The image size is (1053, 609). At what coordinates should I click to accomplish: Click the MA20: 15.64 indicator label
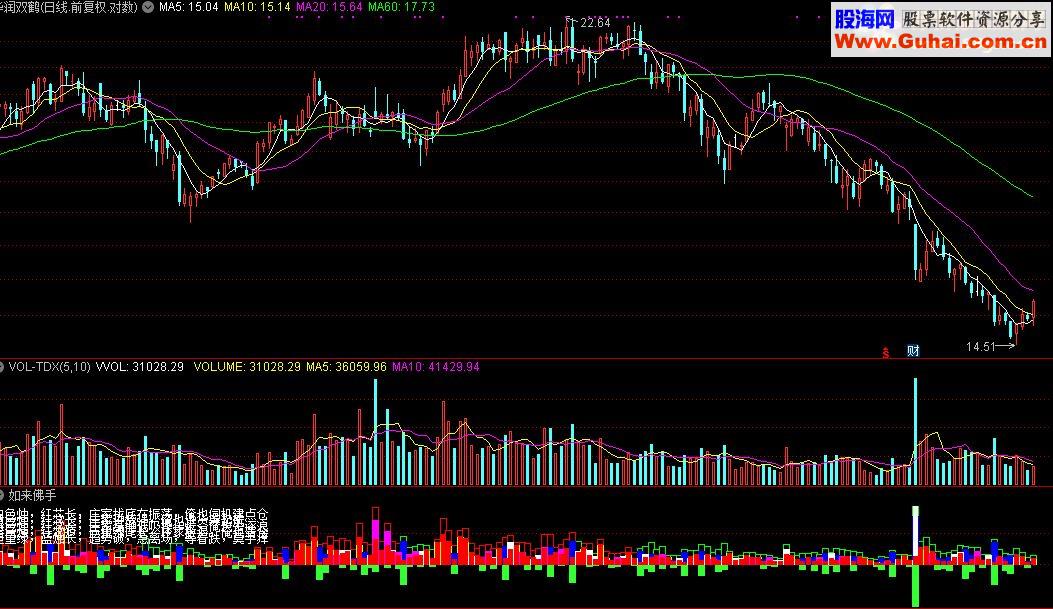329,7
